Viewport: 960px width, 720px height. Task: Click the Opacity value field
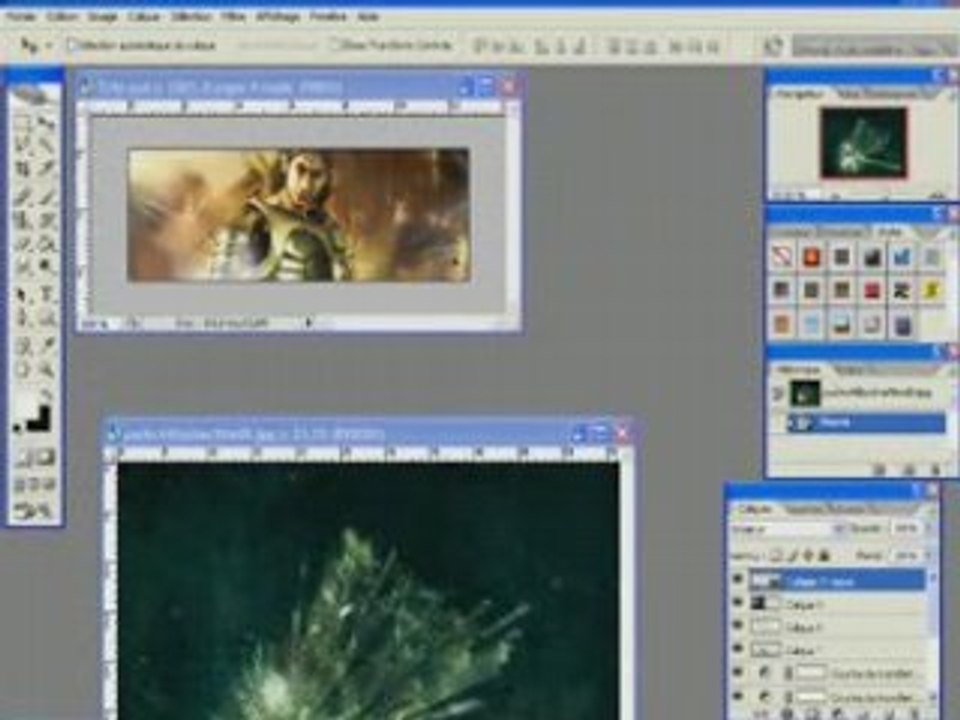click(x=907, y=528)
